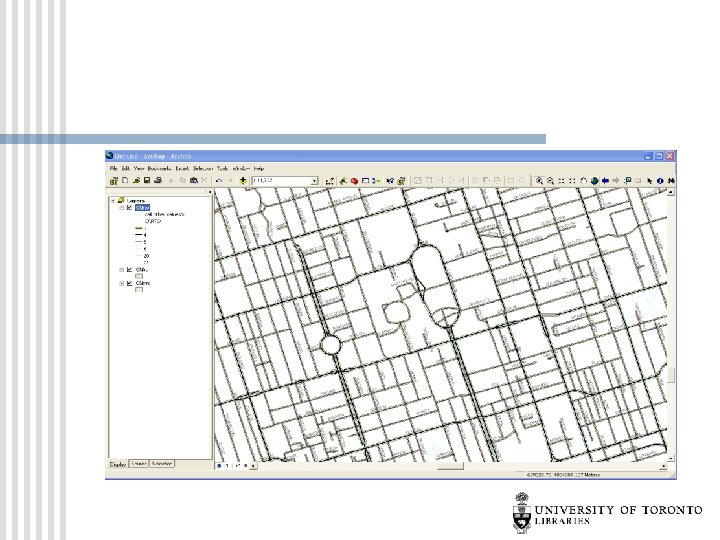720x540 pixels.
Task: Click the Full Extent globe icon
Action: point(594,181)
